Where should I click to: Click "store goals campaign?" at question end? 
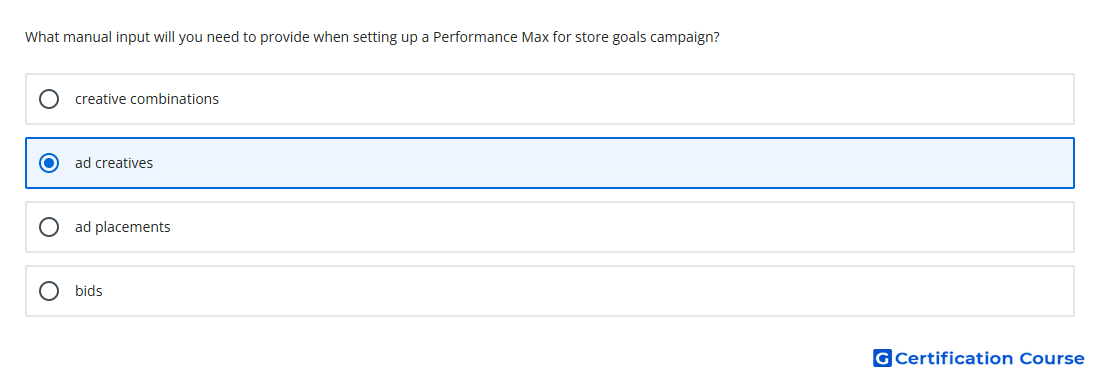[648, 37]
